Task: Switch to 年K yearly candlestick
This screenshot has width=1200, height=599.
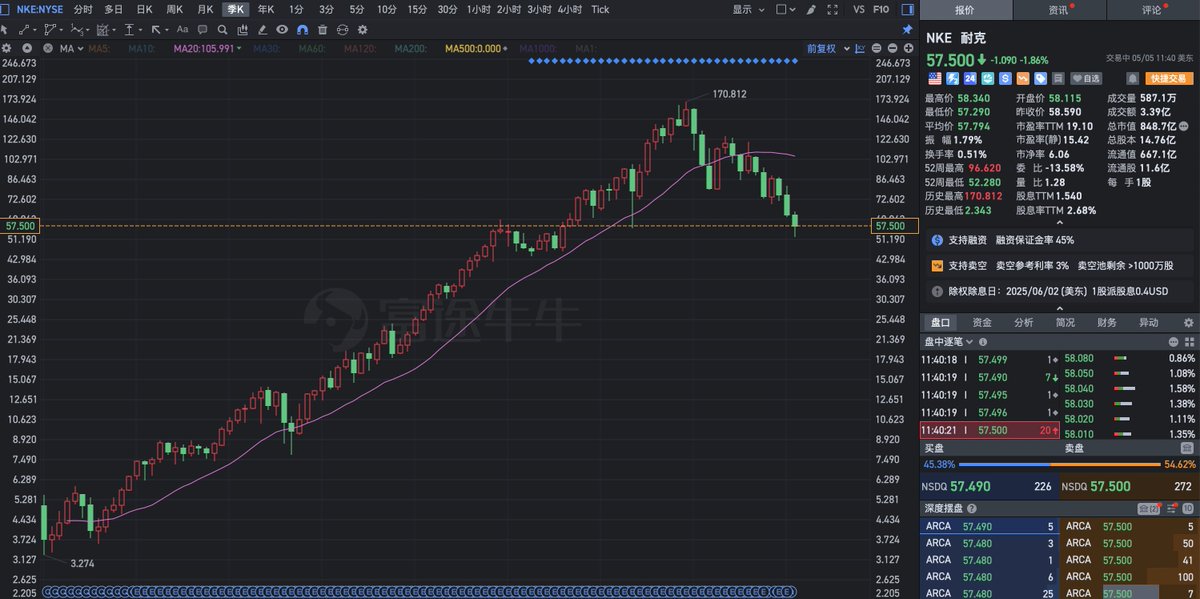Action: click(x=265, y=9)
